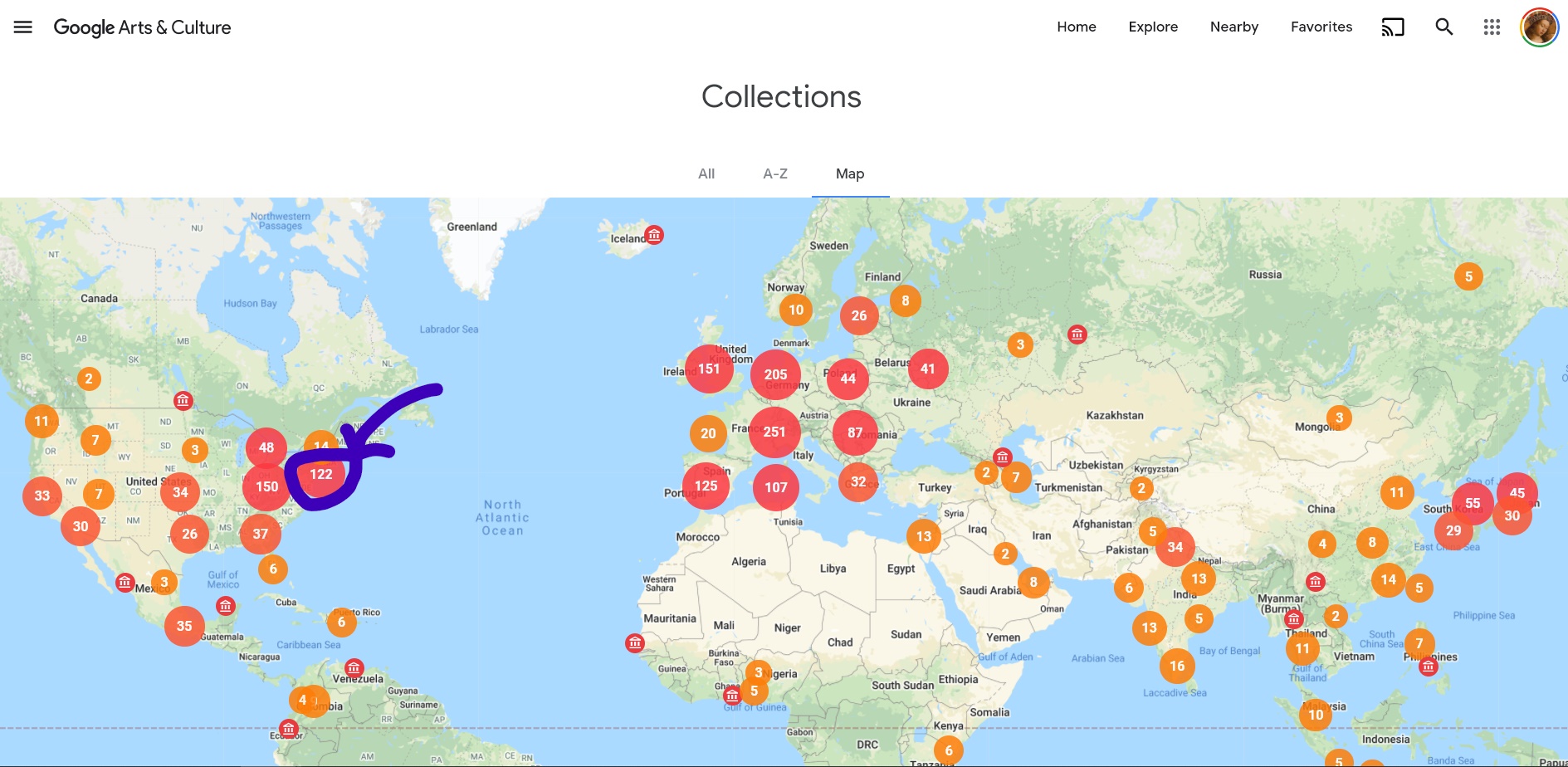
Task: Open the 10 cluster over Malaysia
Action: click(1316, 715)
